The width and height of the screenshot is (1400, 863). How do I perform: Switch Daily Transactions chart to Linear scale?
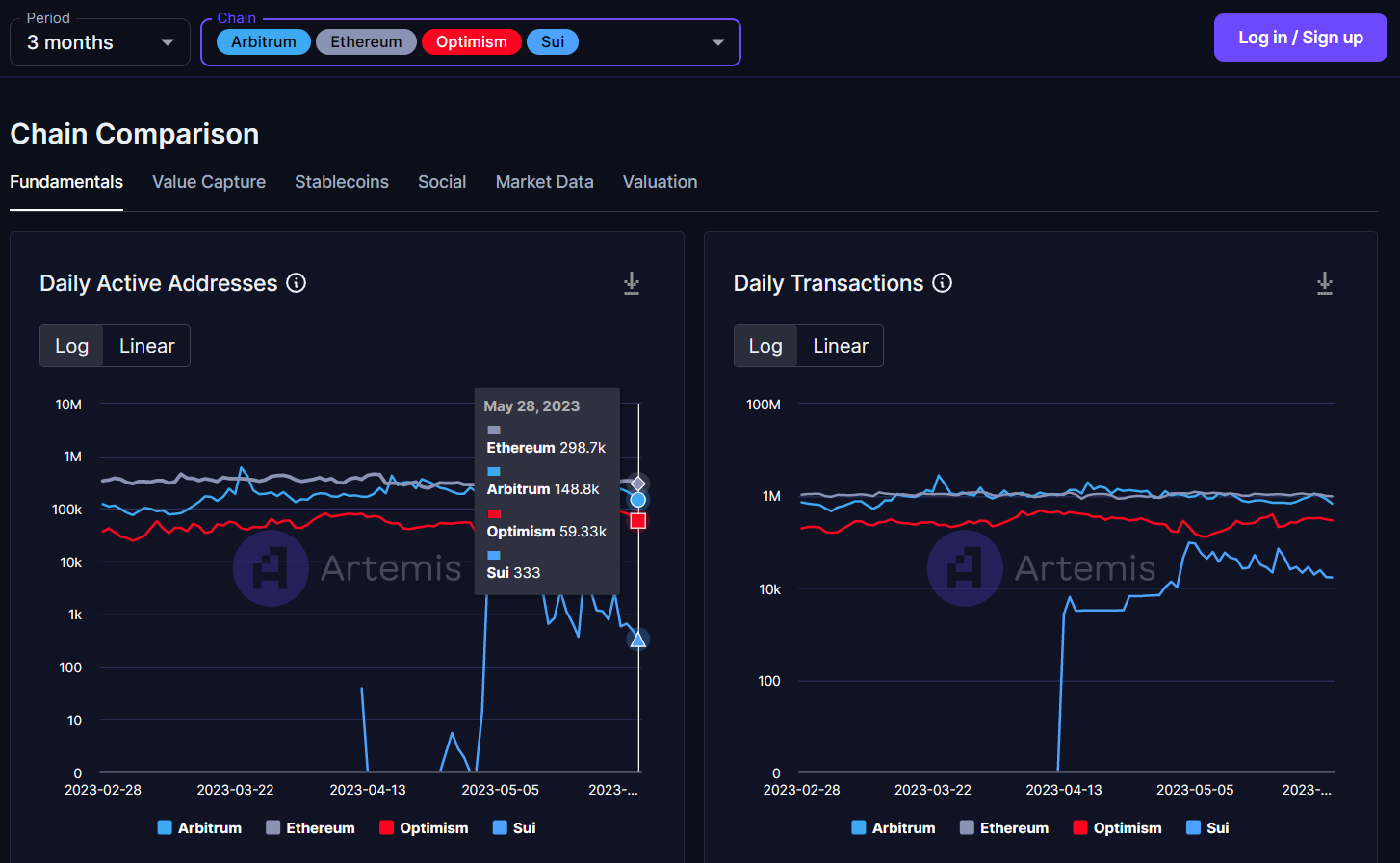coord(840,346)
